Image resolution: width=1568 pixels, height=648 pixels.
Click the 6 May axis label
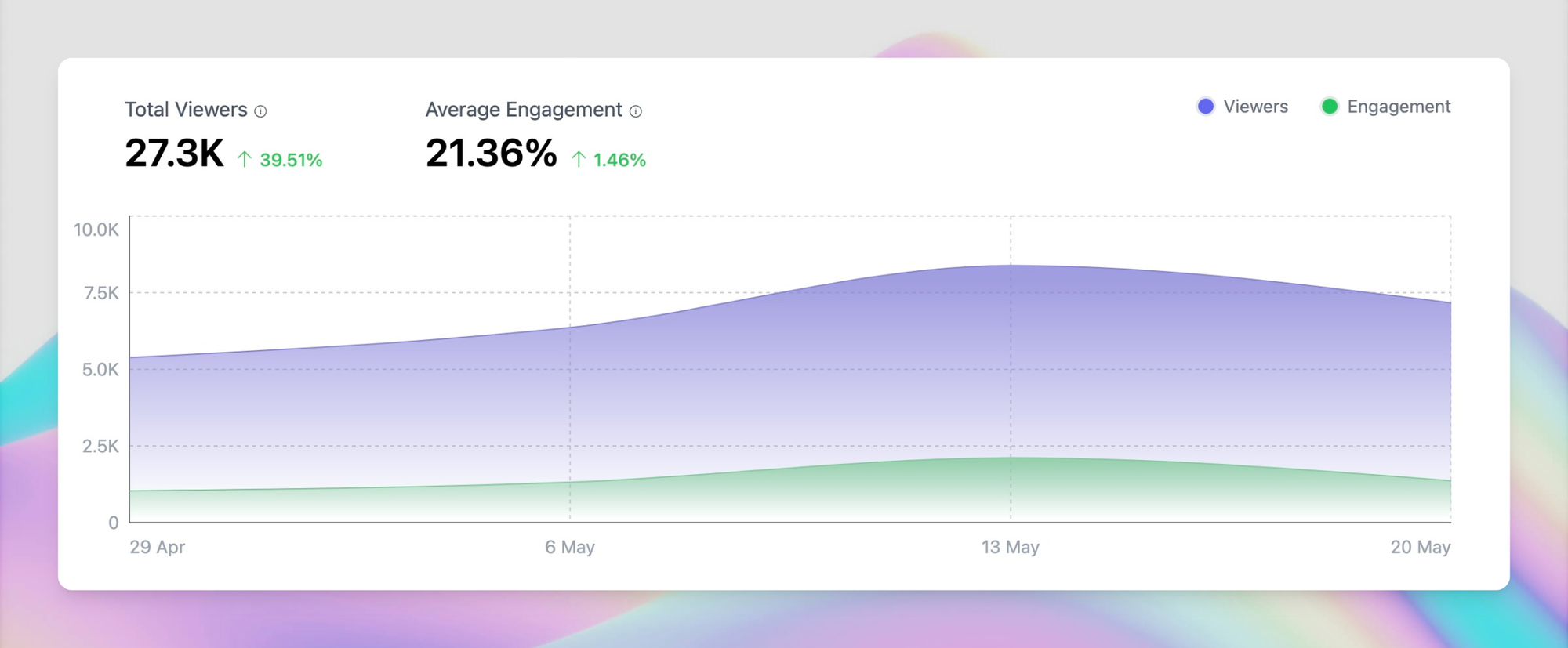coord(570,547)
